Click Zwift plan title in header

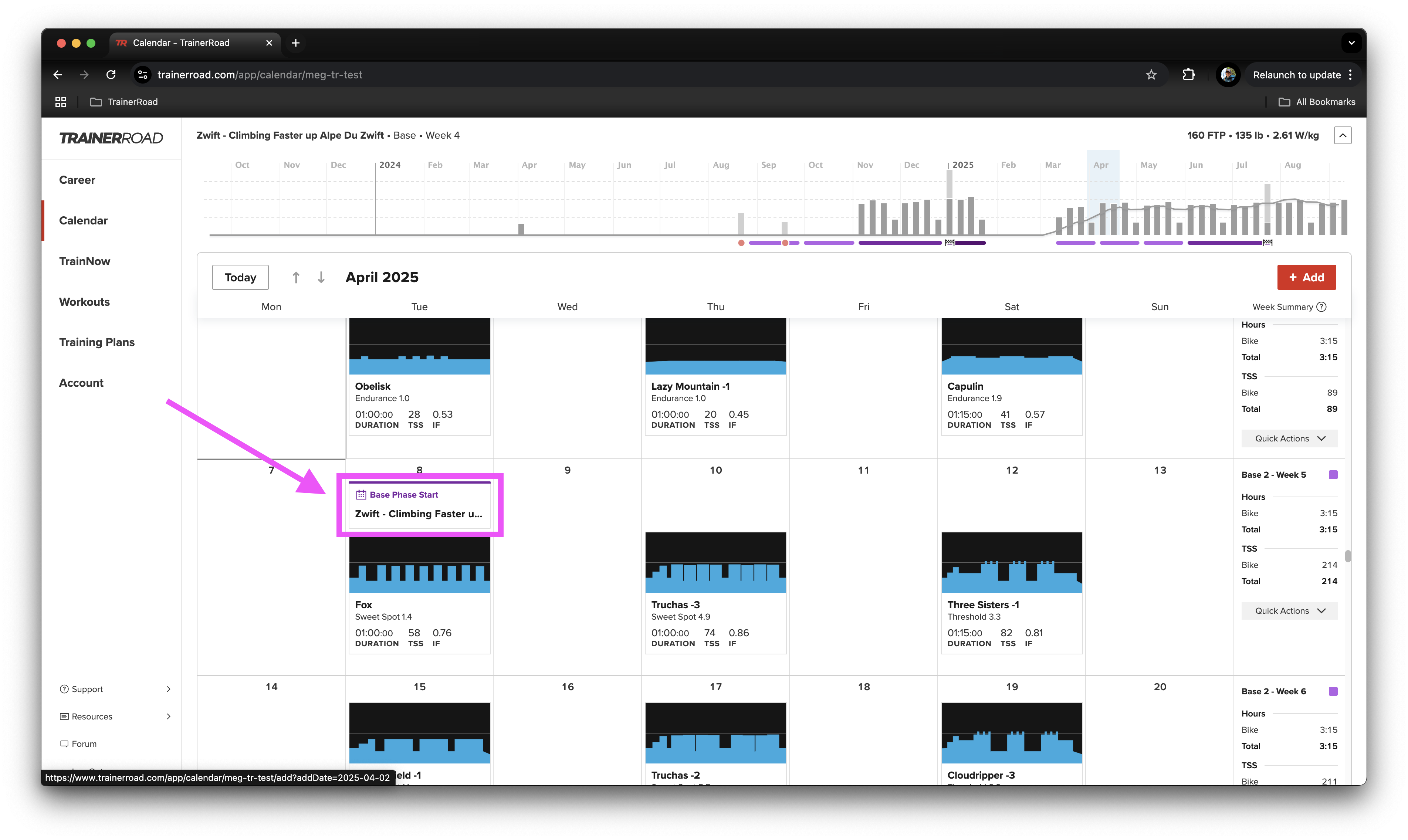coord(290,135)
